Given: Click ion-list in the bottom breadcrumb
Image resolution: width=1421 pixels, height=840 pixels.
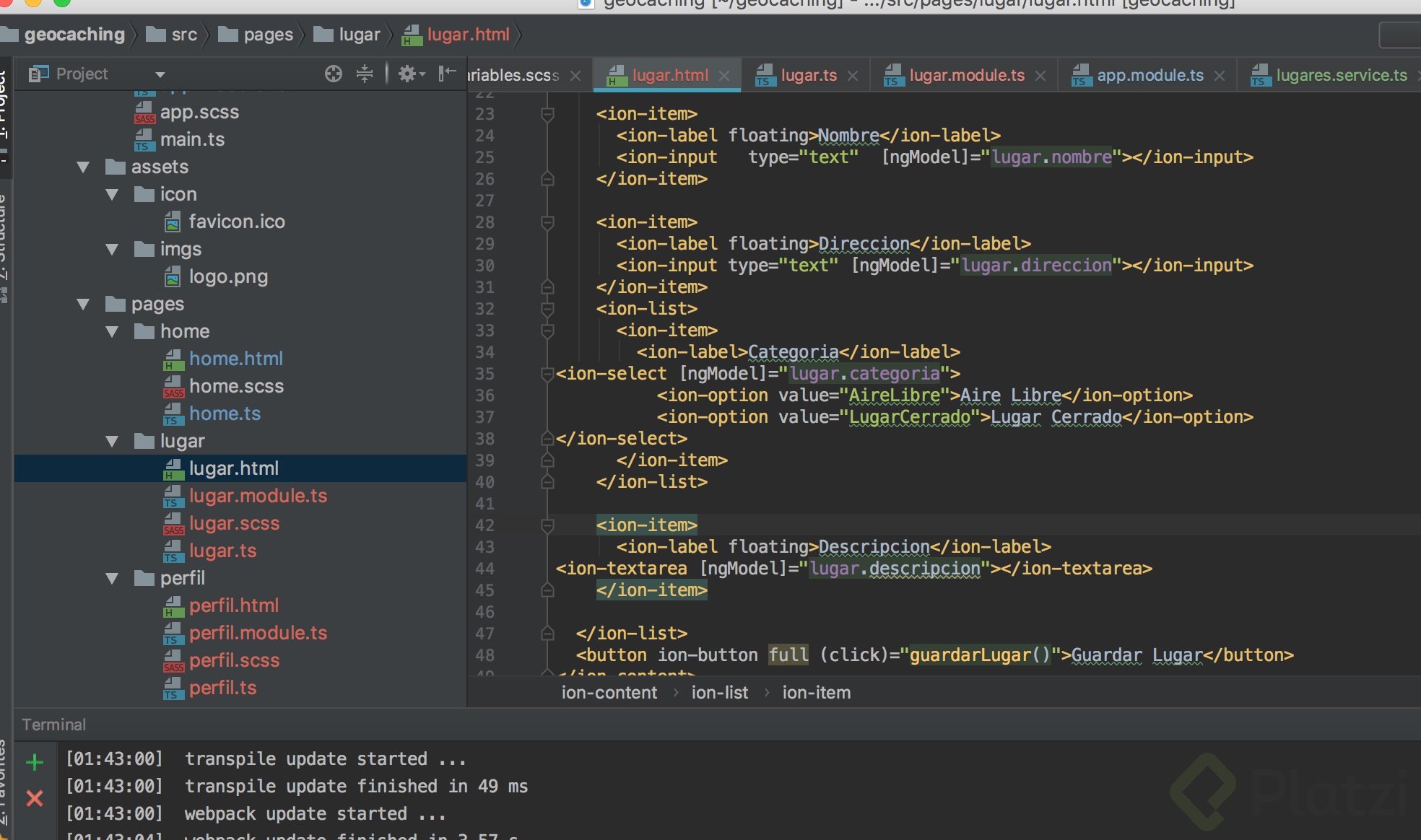Looking at the screenshot, I should click(x=719, y=693).
